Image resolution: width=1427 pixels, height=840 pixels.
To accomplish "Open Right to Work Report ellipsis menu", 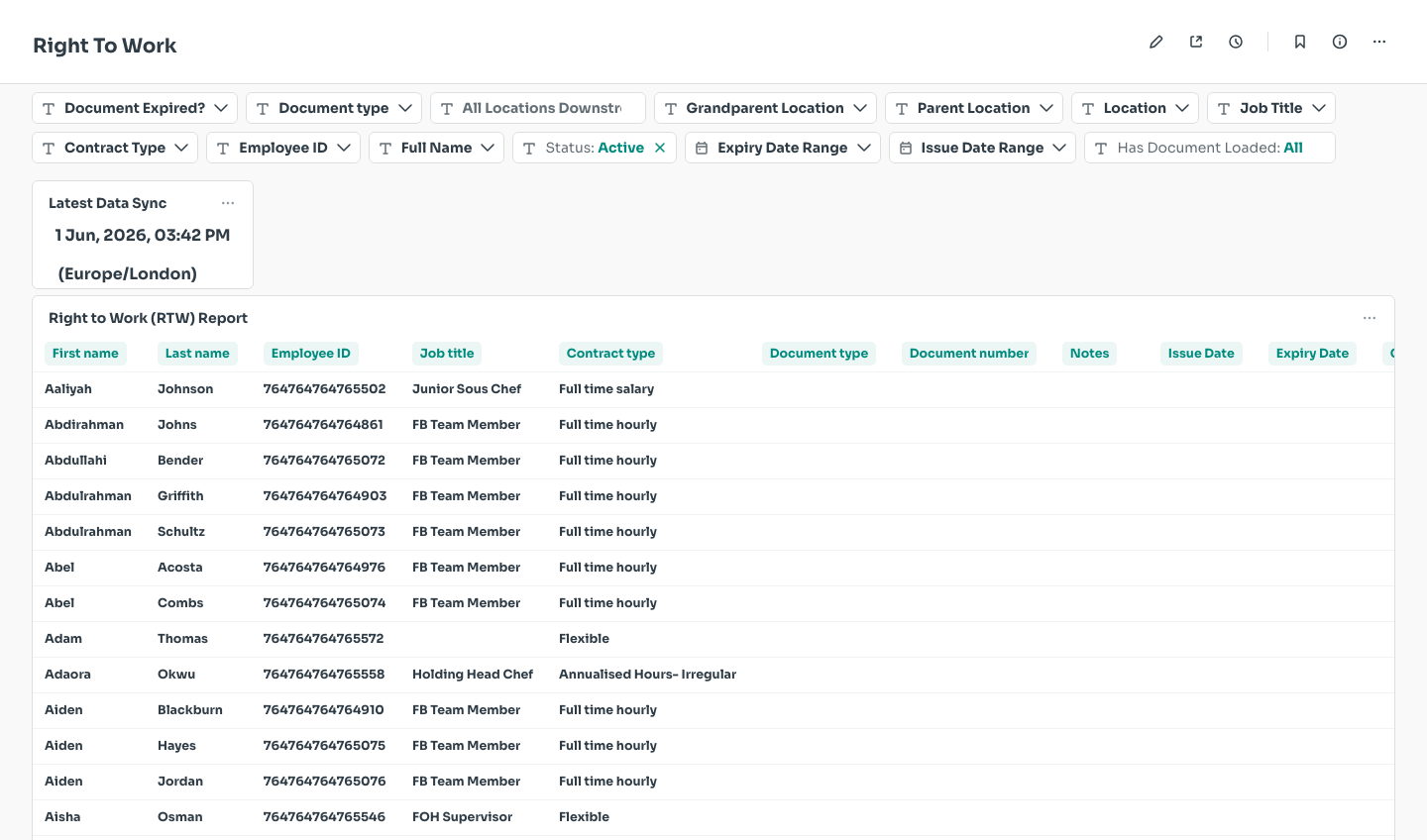I will pos(1370,318).
